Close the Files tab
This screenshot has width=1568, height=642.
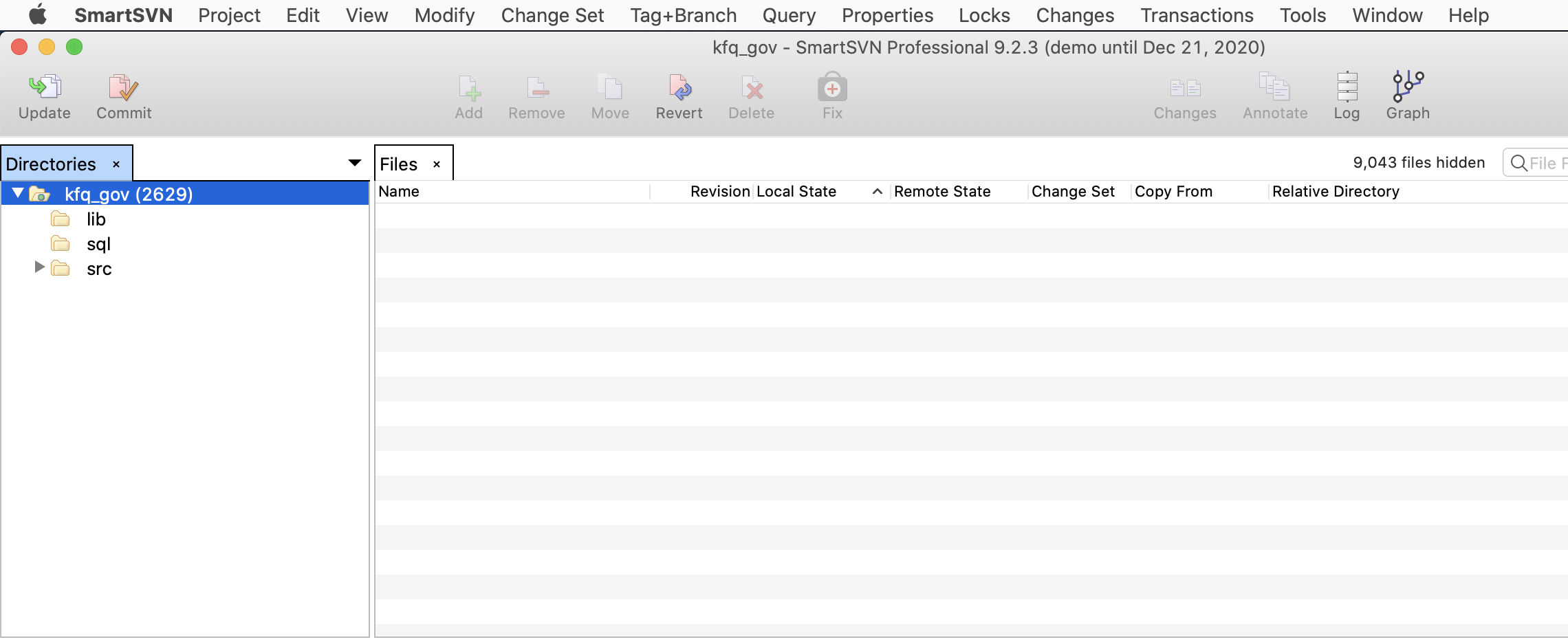point(437,164)
